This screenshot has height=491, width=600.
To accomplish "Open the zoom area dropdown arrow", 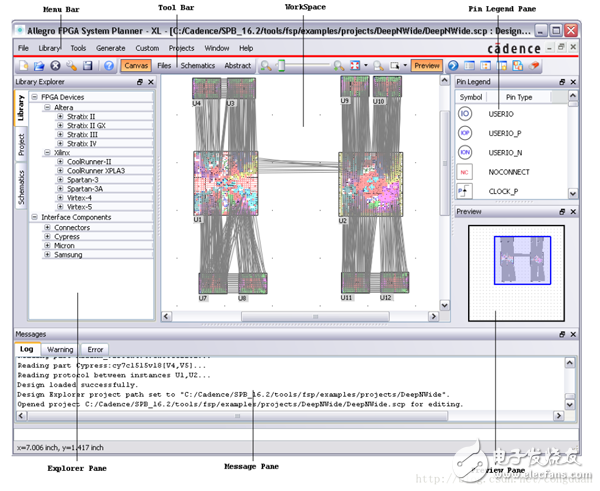I will 405,65.
